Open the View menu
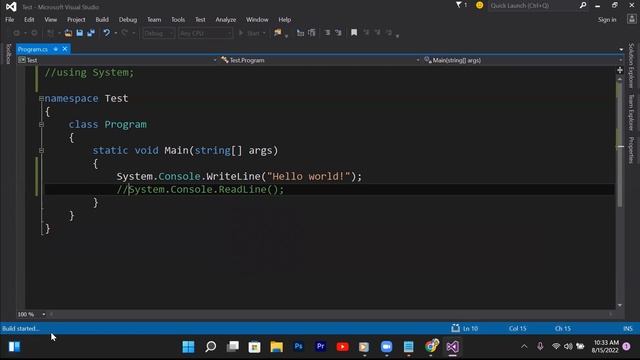The image size is (640, 360). 51,20
